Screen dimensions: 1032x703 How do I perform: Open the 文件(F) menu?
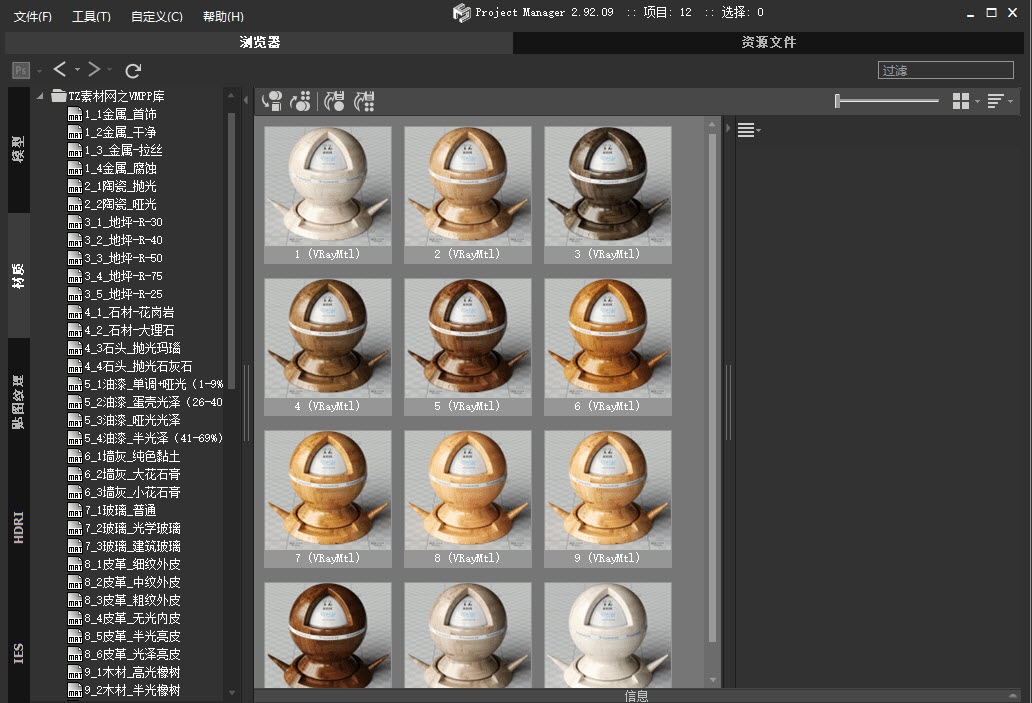point(33,16)
